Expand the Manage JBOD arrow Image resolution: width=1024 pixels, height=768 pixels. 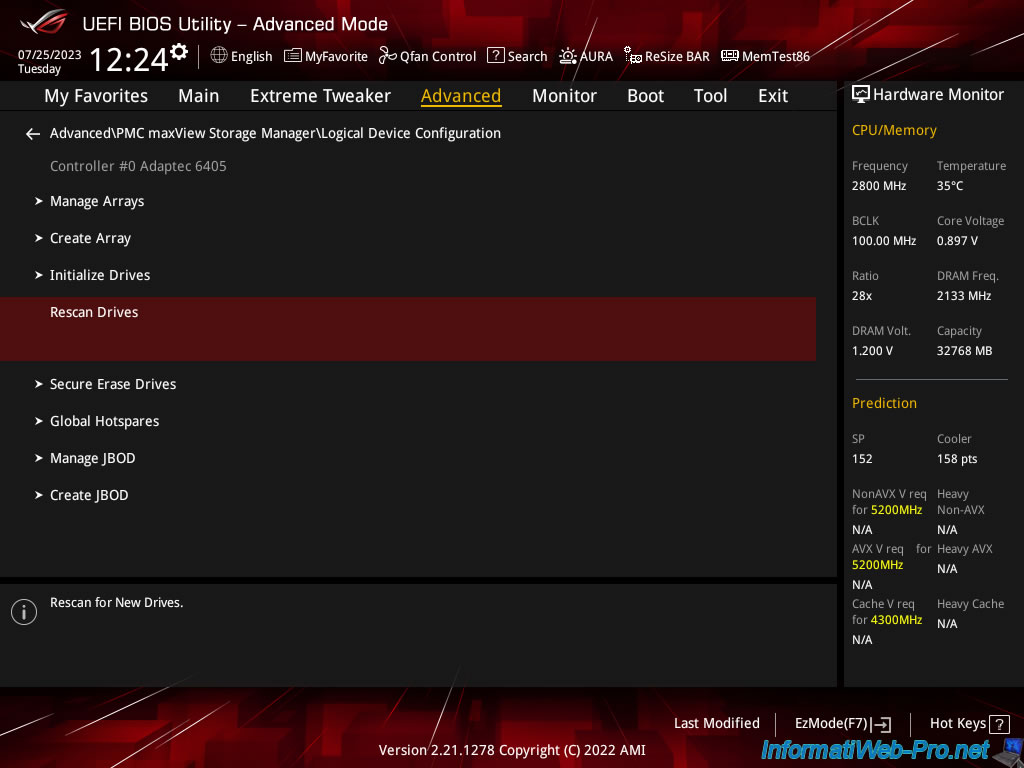39,458
